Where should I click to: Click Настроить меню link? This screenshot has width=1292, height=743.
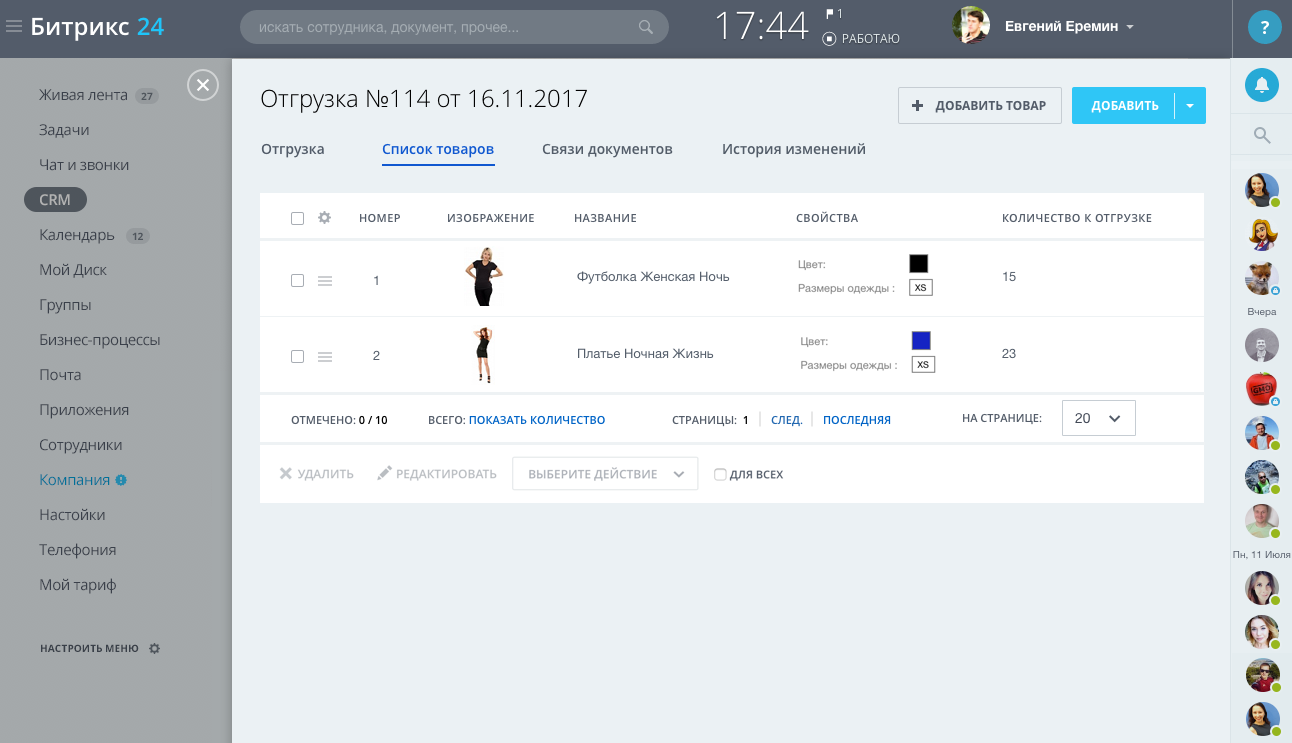[x=90, y=648]
